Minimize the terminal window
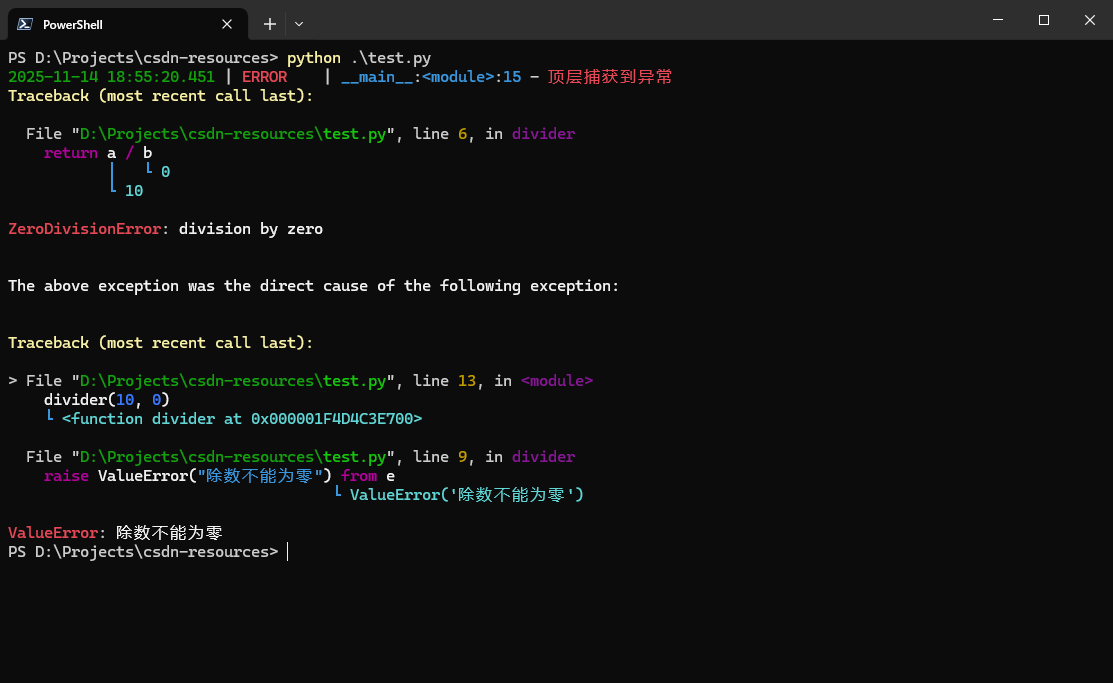Image resolution: width=1113 pixels, height=683 pixels. click(998, 20)
